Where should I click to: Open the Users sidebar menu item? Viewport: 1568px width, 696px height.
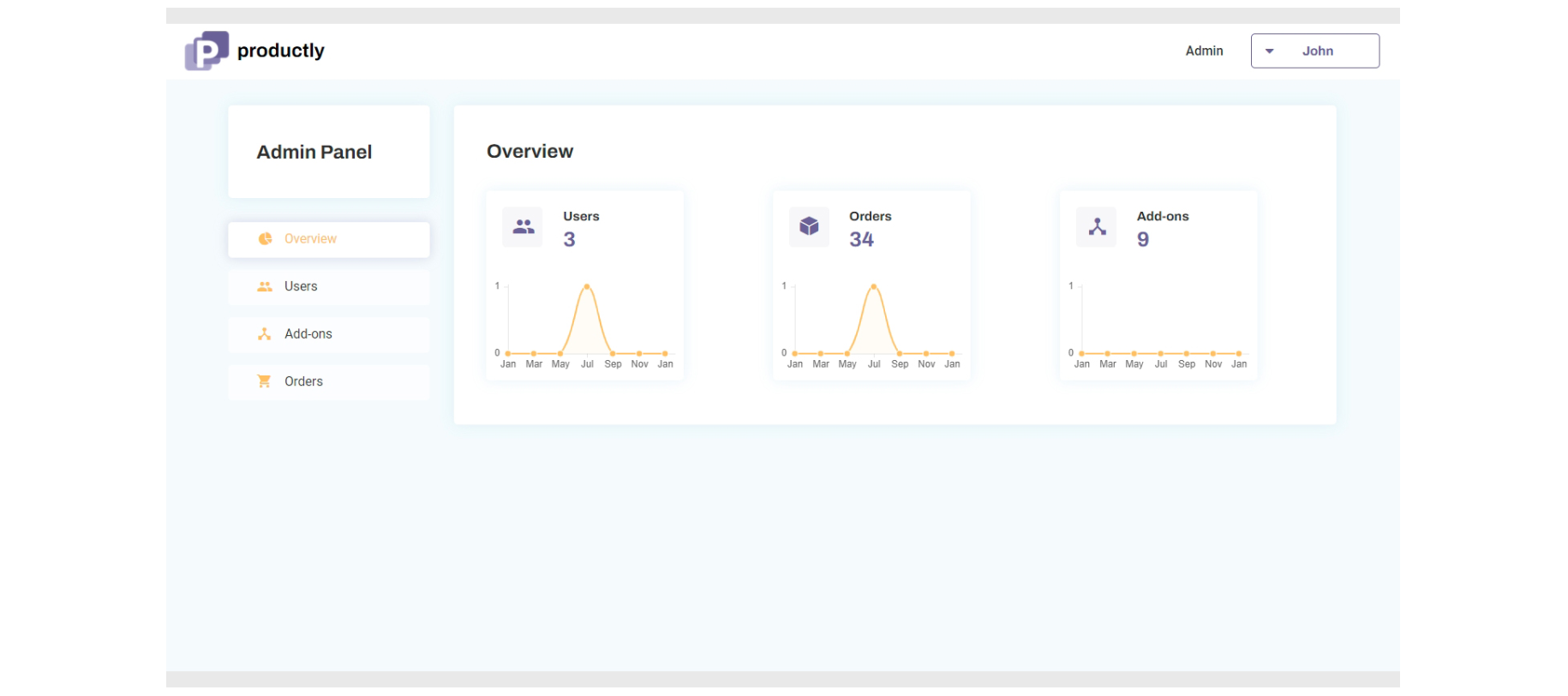(329, 287)
